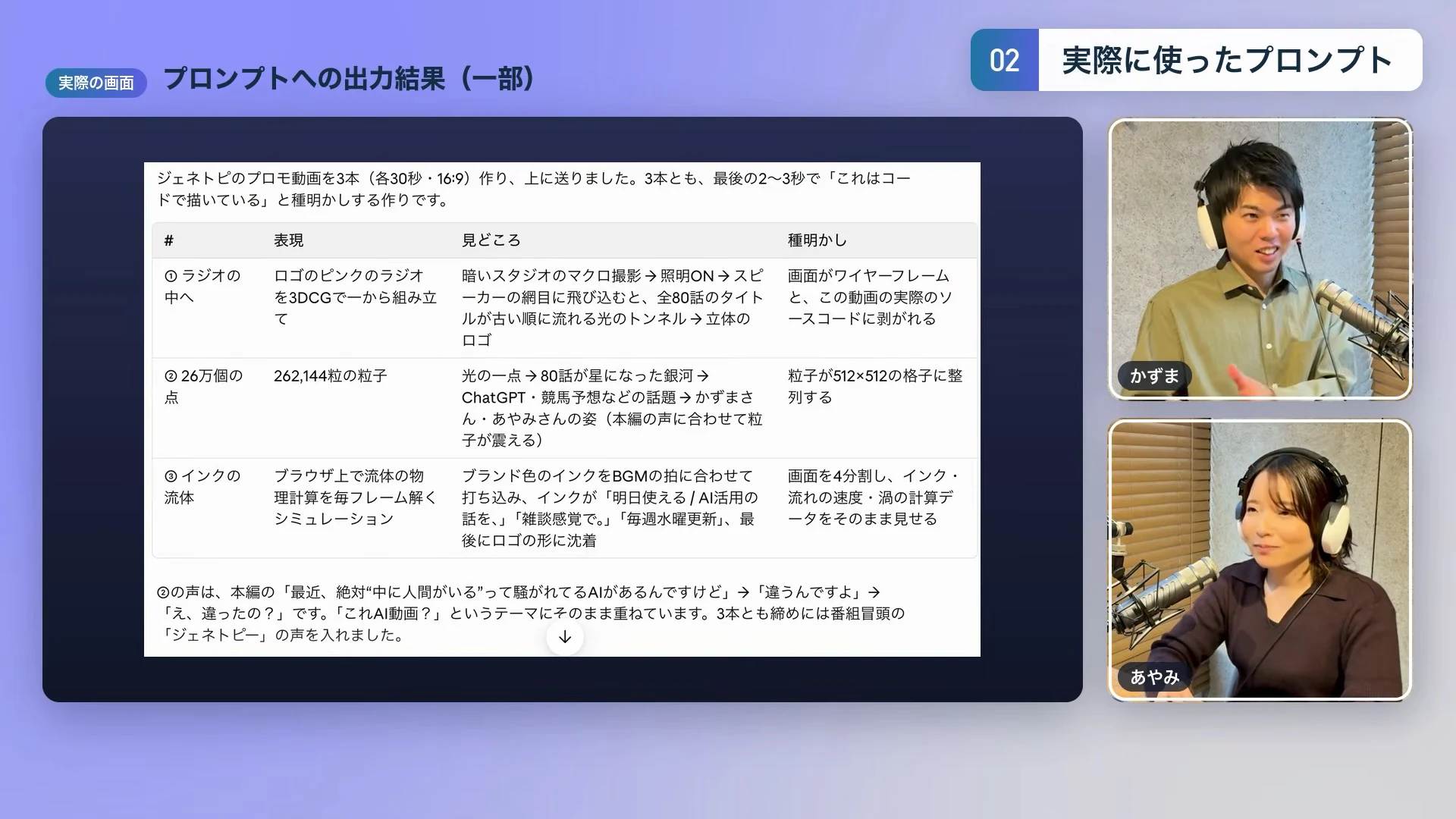
Task: Click the かずま name tag
Action: [x=1154, y=375]
